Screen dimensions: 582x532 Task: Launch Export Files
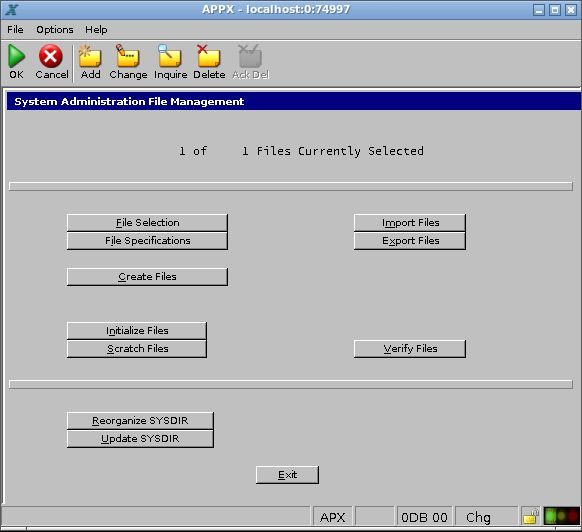click(410, 241)
